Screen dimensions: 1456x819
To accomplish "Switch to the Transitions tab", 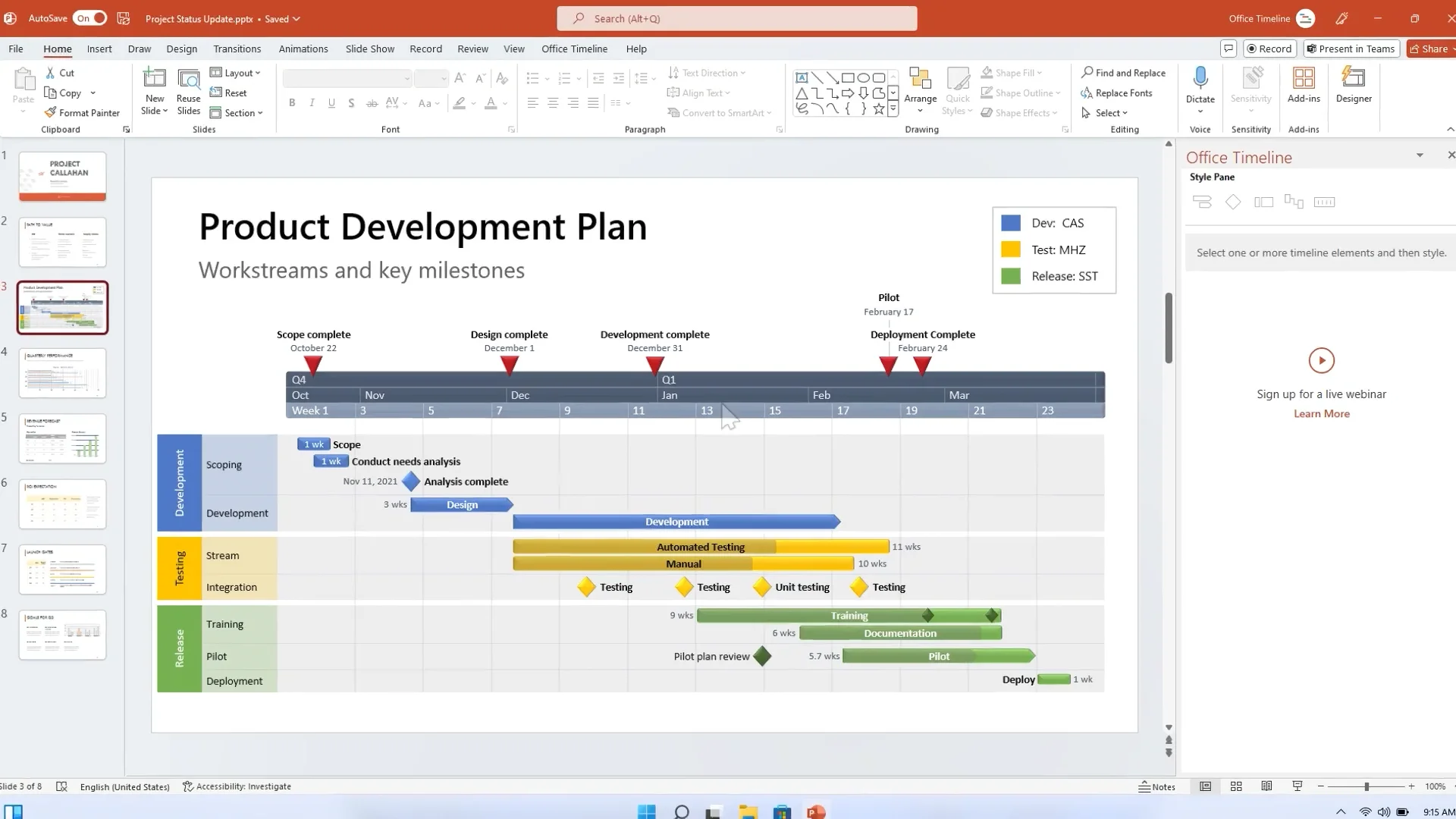I will (x=237, y=49).
